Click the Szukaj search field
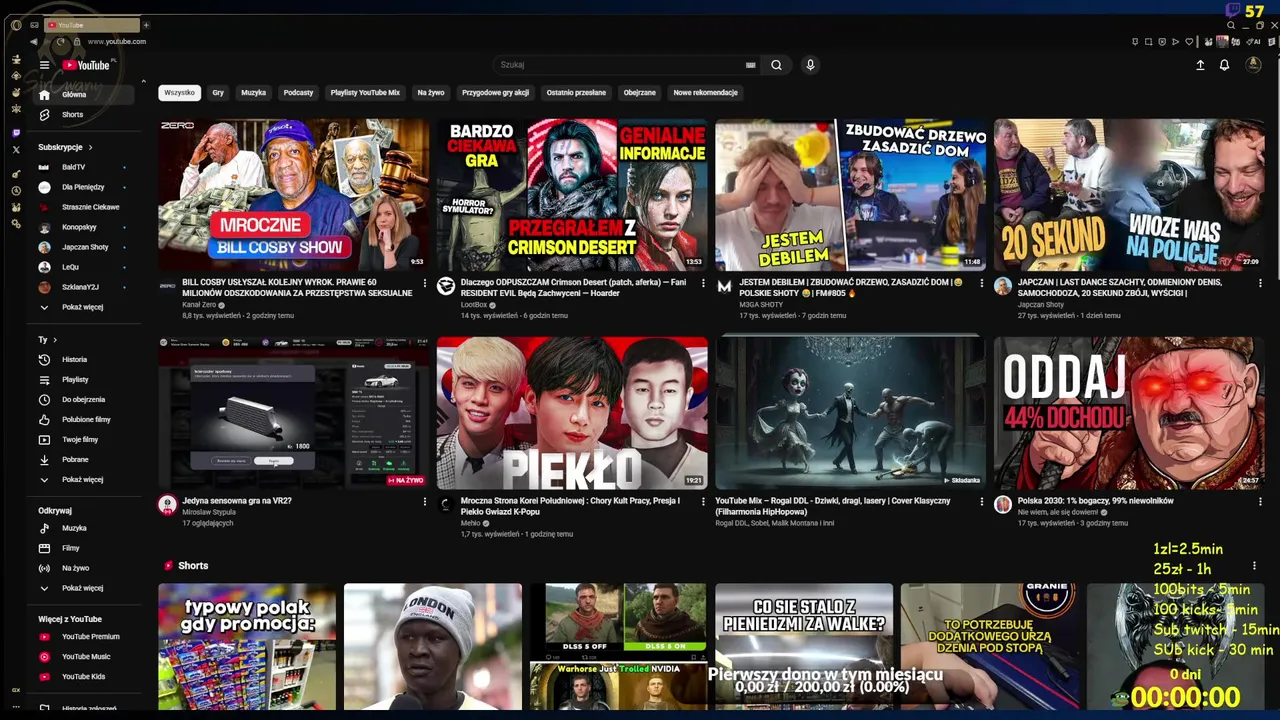 (620, 65)
